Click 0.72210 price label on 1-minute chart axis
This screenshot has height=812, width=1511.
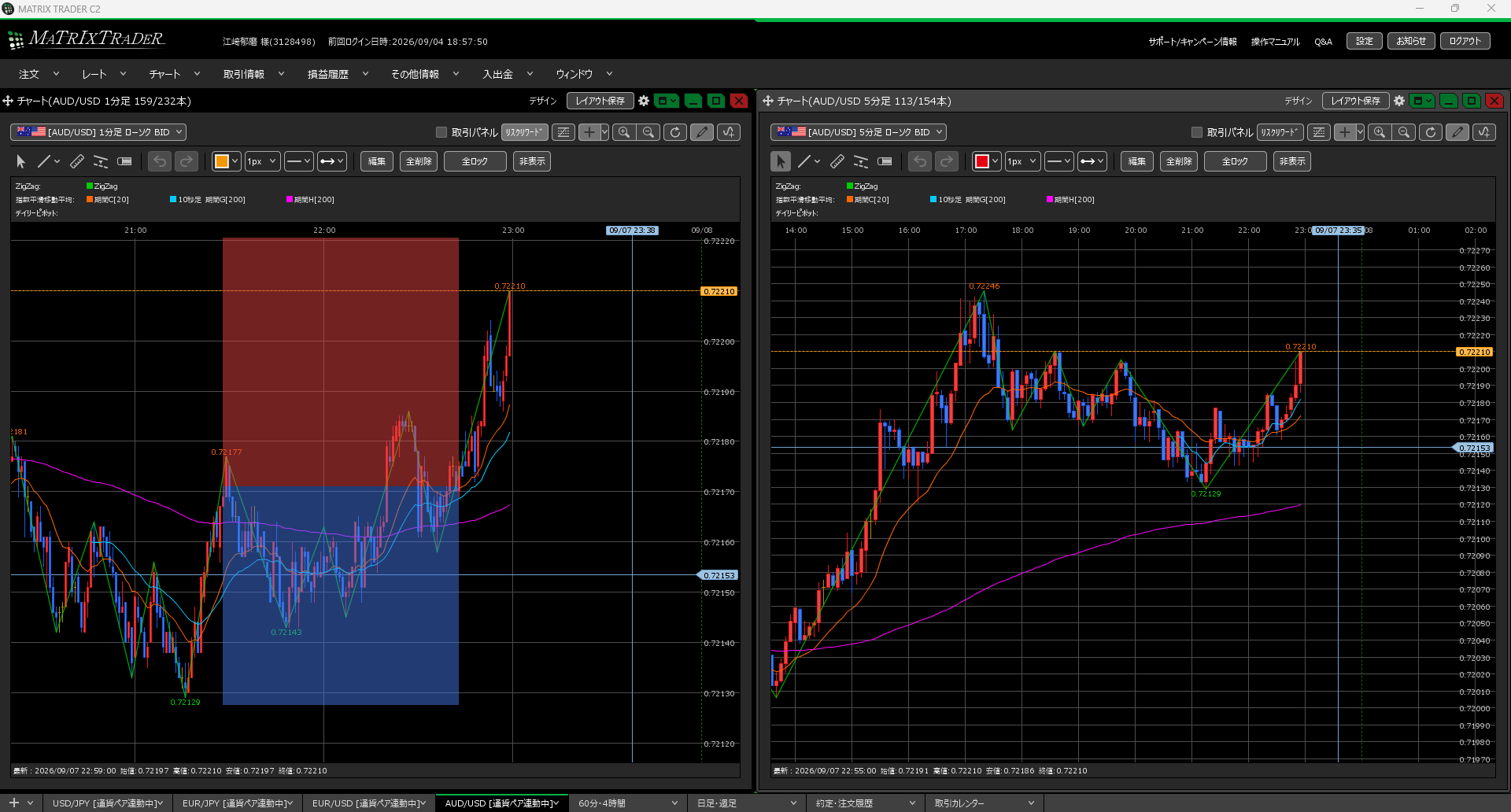pos(719,291)
